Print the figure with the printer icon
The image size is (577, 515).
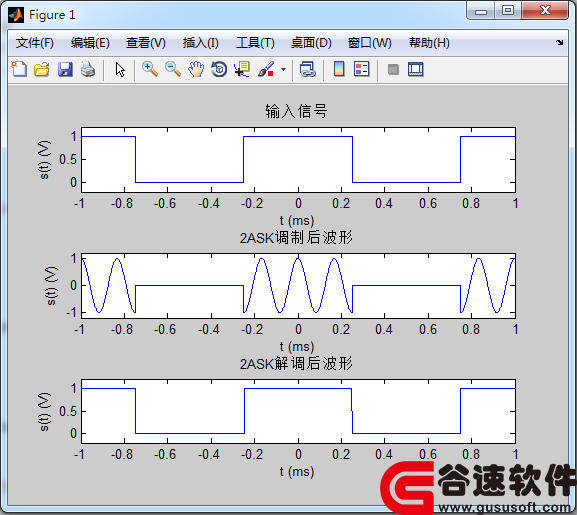tap(88, 69)
